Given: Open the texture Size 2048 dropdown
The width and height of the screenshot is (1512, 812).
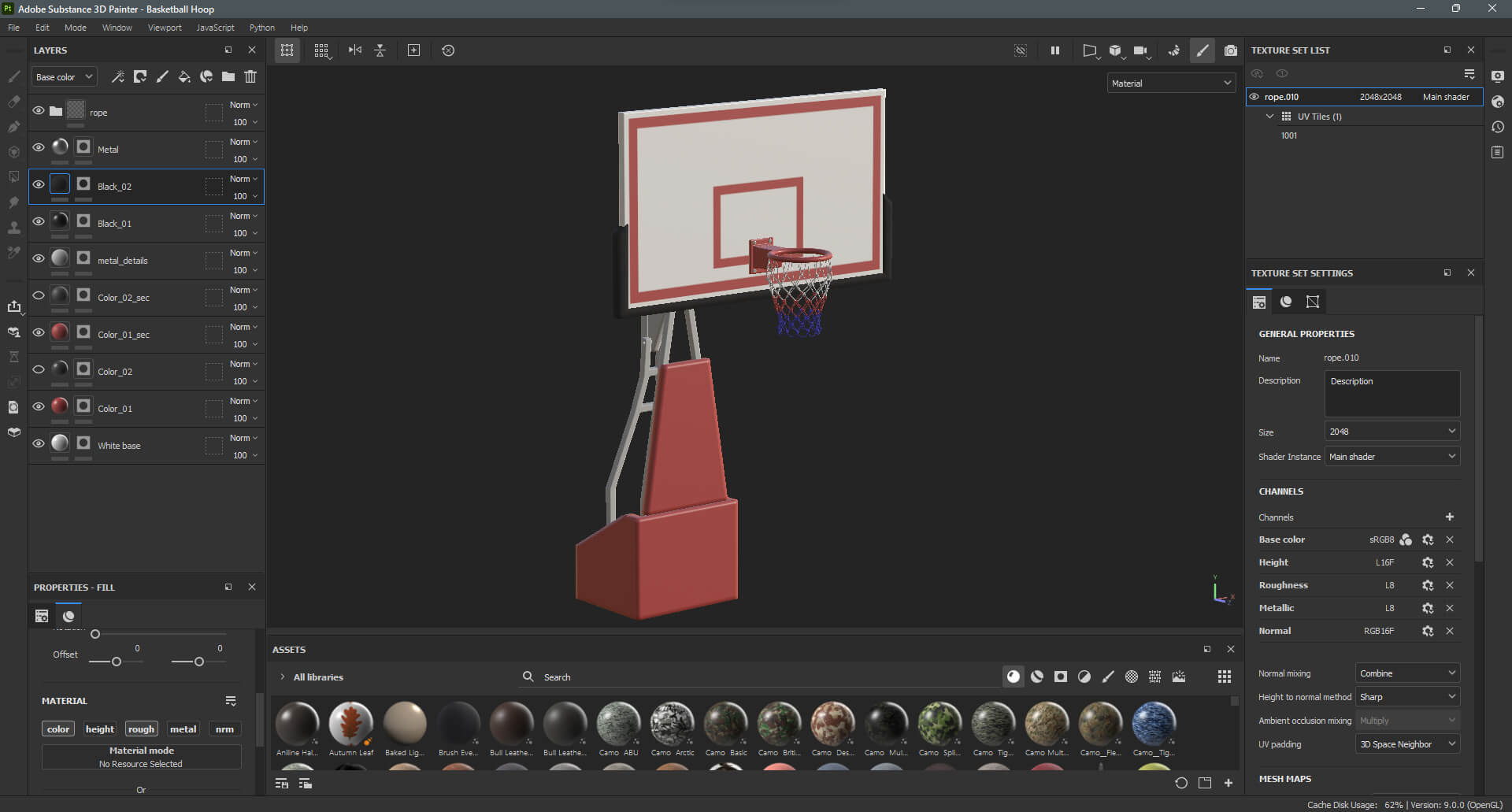Looking at the screenshot, I should [x=1392, y=432].
